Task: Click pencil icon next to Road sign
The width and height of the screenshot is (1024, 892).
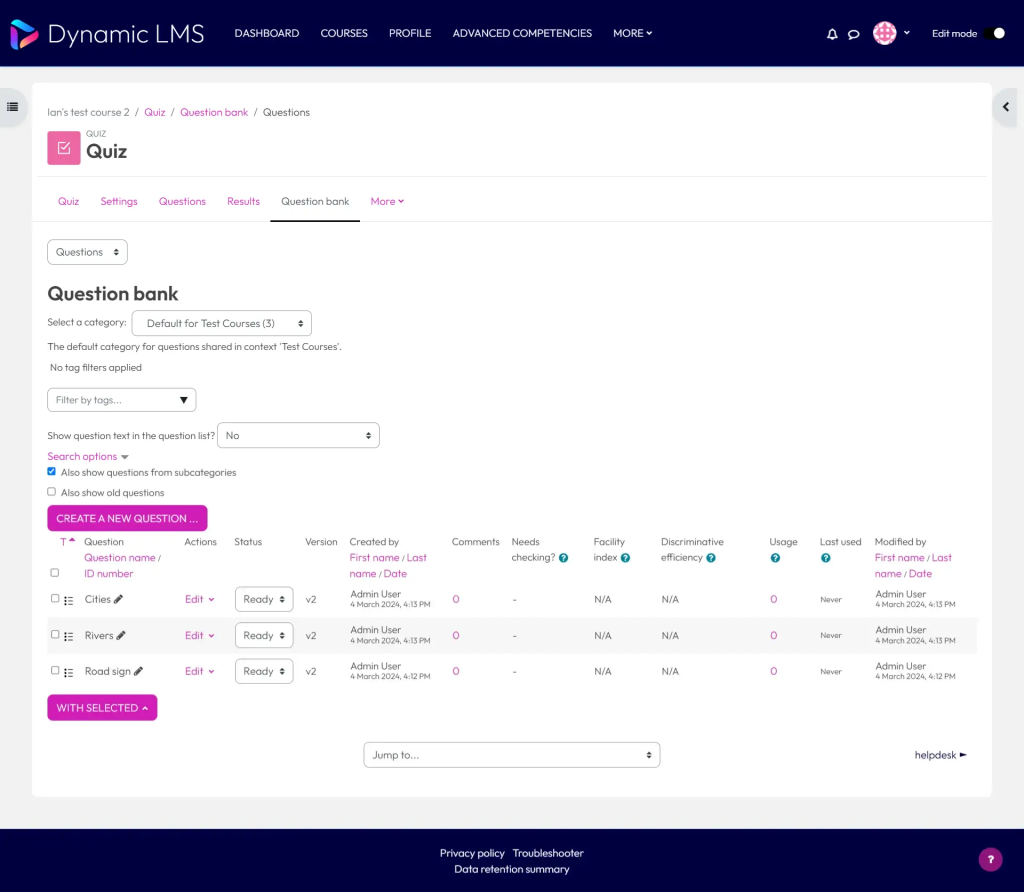Action: click(138, 671)
